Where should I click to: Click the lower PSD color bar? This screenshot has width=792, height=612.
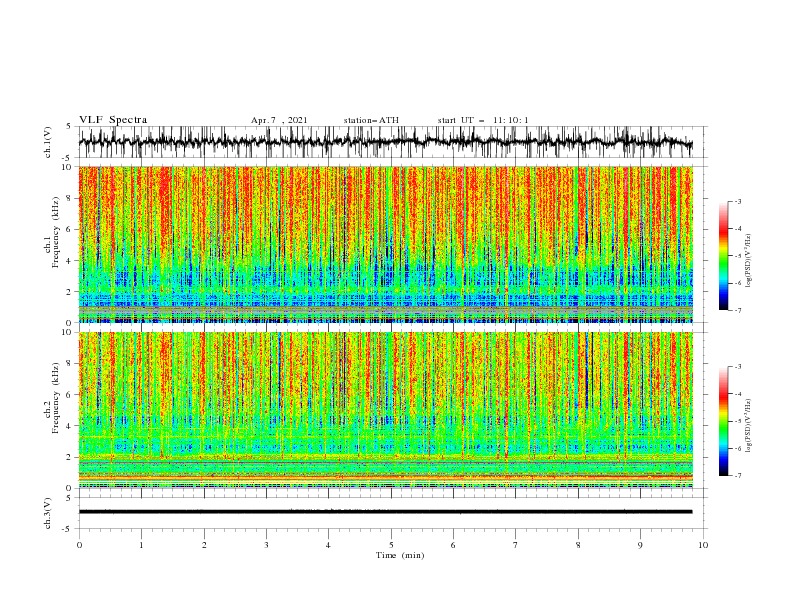[723, 421]
